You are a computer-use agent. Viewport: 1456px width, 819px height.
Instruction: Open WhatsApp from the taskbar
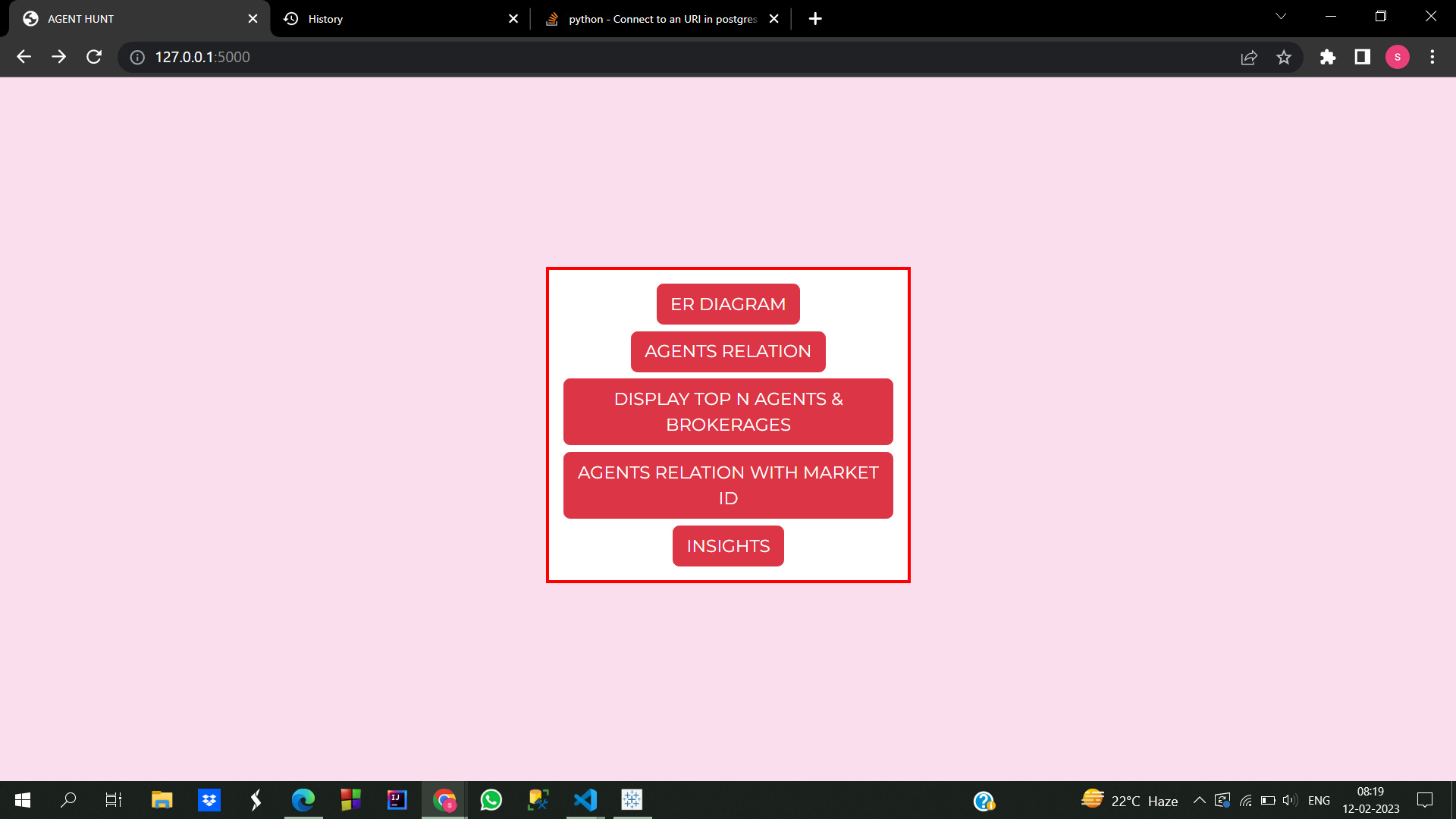coord(491,800)
